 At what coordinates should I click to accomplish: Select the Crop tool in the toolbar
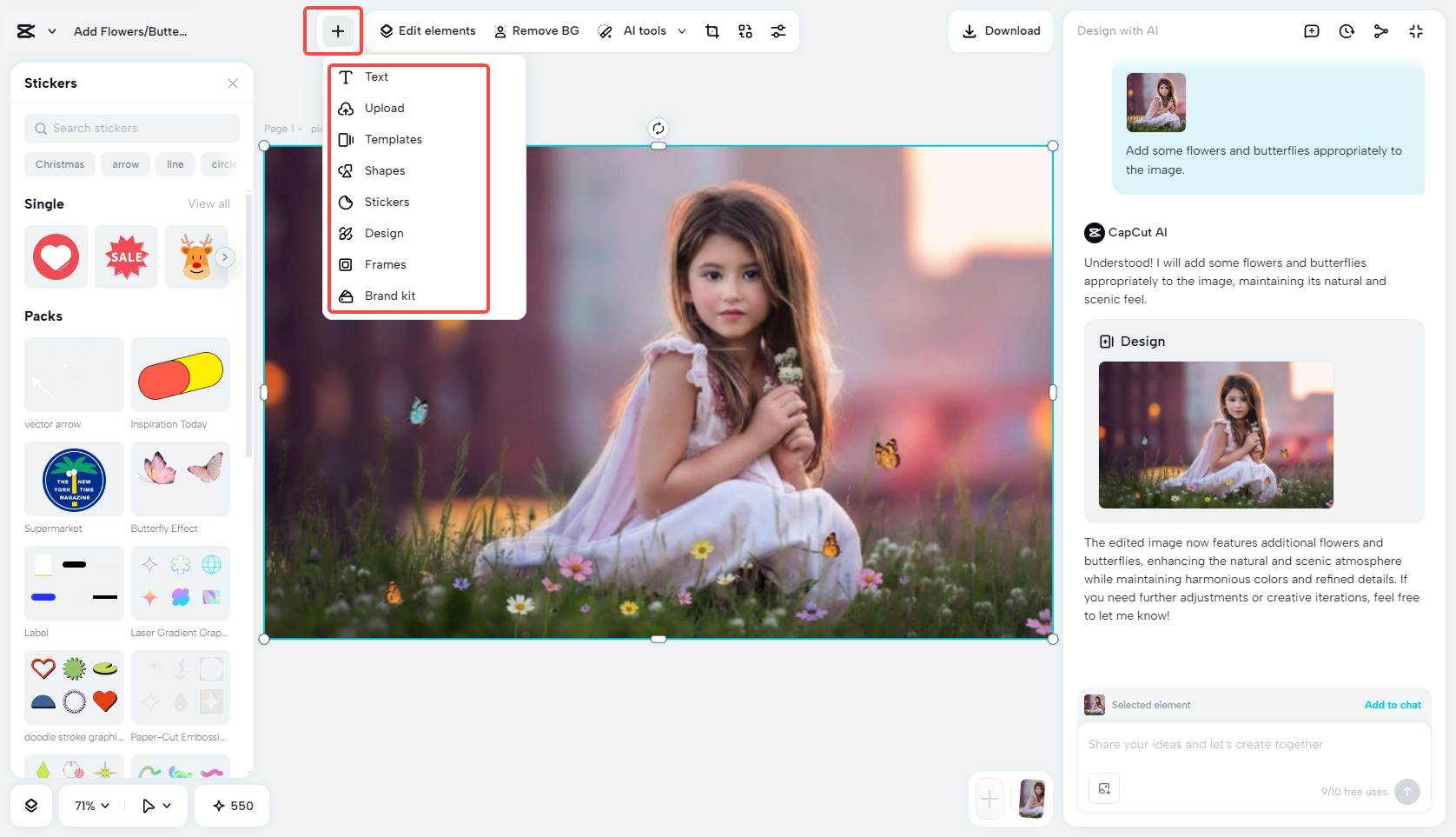click(x=712, y=30)
